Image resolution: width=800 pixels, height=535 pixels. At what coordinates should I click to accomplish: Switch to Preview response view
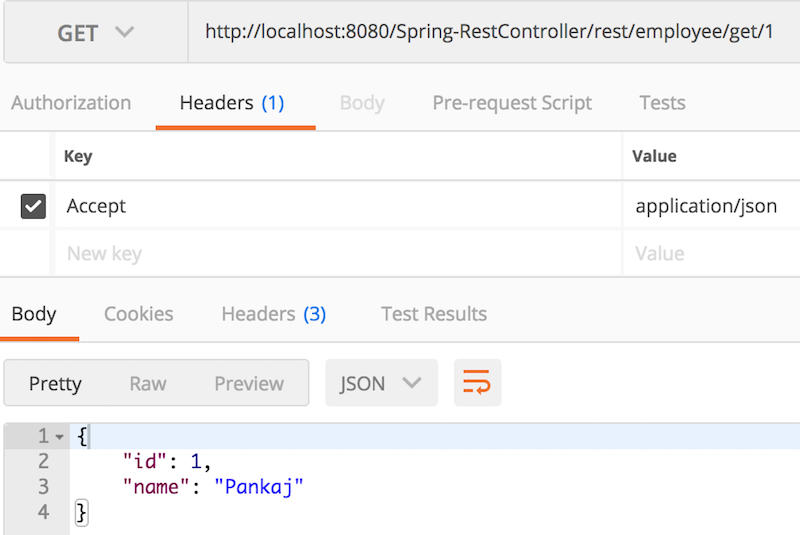coord(249,384)
